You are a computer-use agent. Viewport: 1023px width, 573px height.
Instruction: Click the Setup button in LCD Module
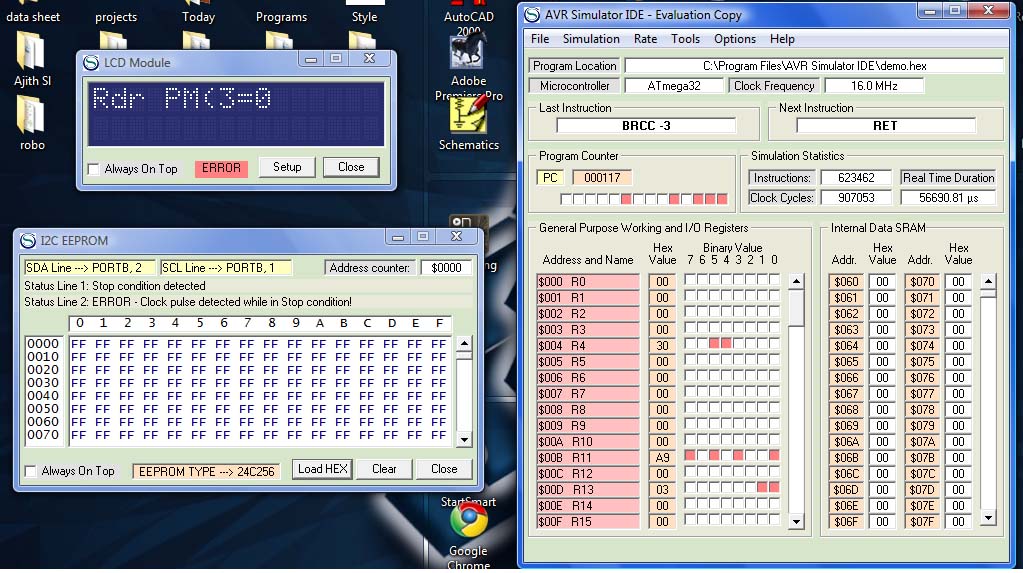pos(287,167)
